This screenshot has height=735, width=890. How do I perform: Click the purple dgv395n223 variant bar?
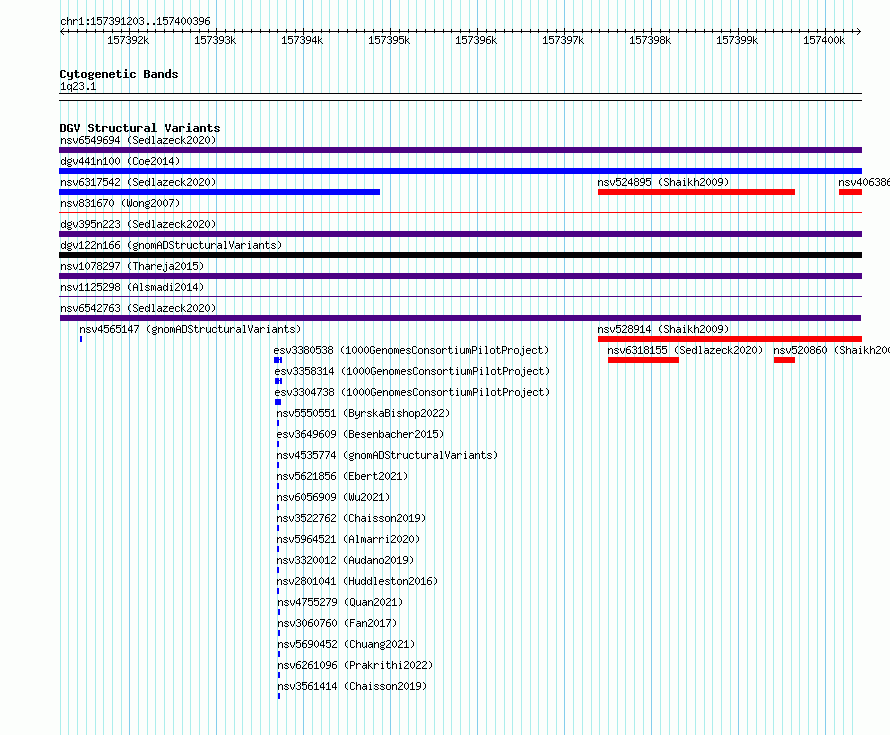[x=460, y=234]
